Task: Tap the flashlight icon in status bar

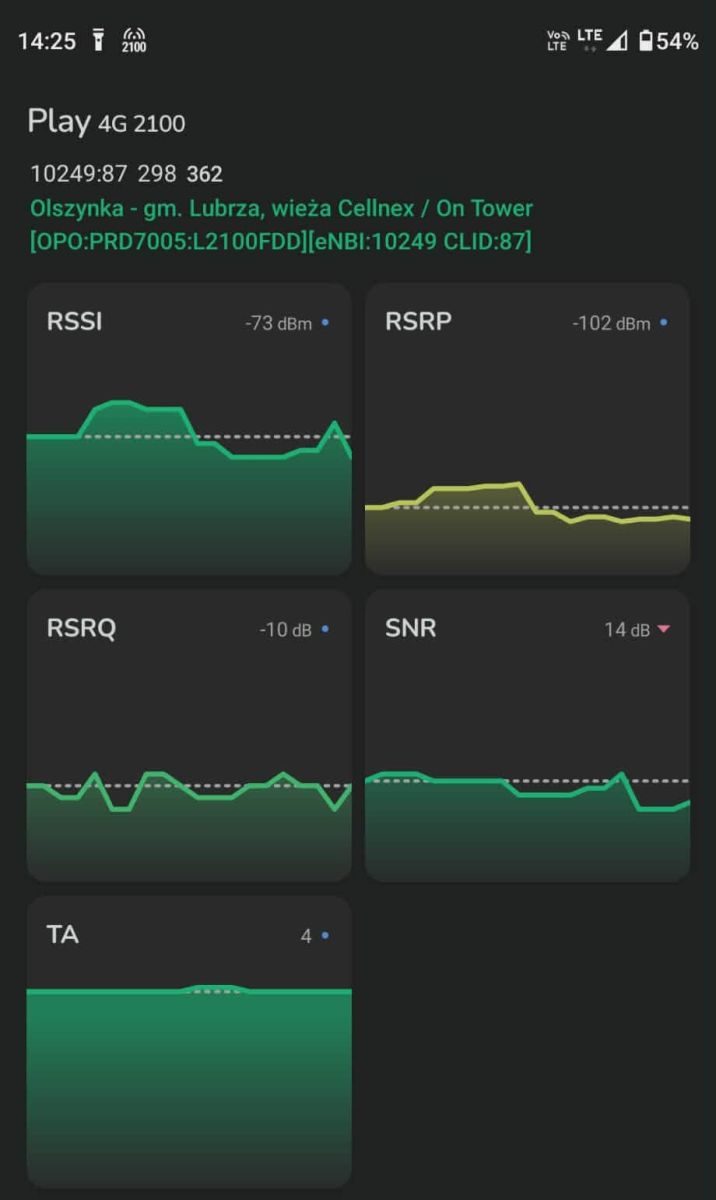Action: click(x=99, y=41)
